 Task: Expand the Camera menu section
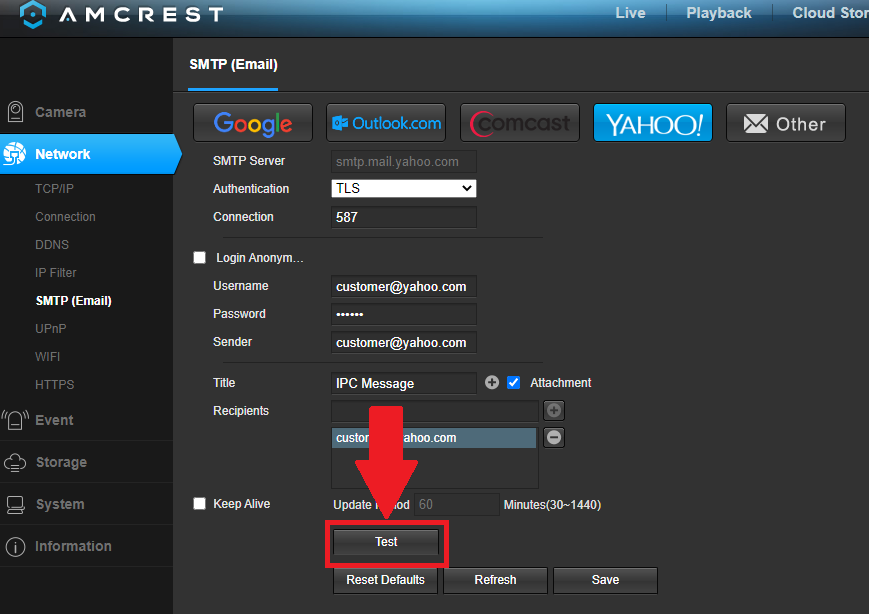60,112
